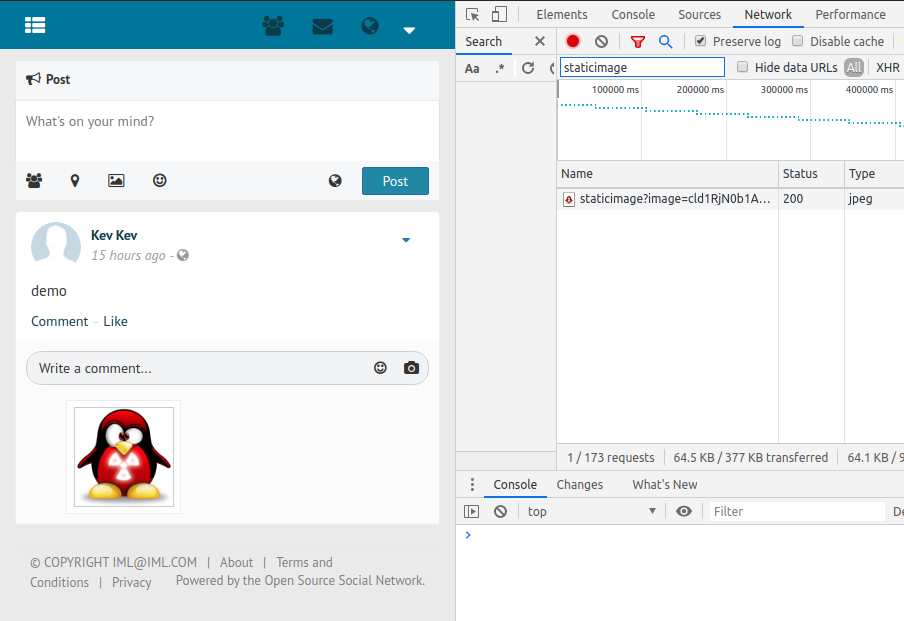Open network search magnifier icon
904x621 pixels.
pos(665,42)
